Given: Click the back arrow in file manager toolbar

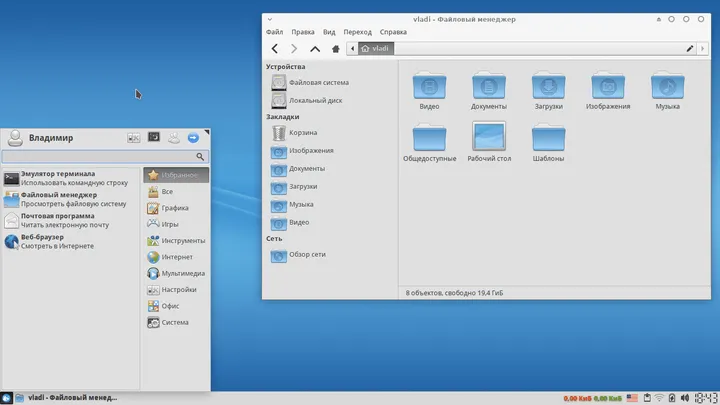Looking at the screenshot, I should (x=275, y=48).
